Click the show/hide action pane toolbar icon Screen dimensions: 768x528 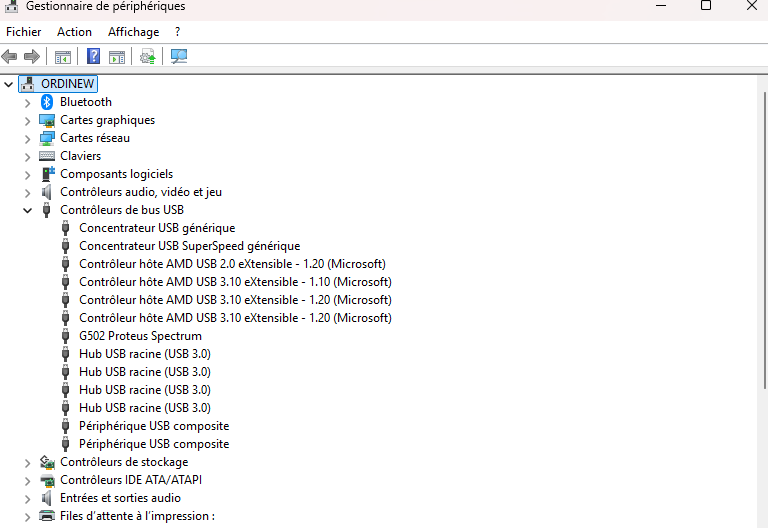pyautogui.click(x=117, y=57)
